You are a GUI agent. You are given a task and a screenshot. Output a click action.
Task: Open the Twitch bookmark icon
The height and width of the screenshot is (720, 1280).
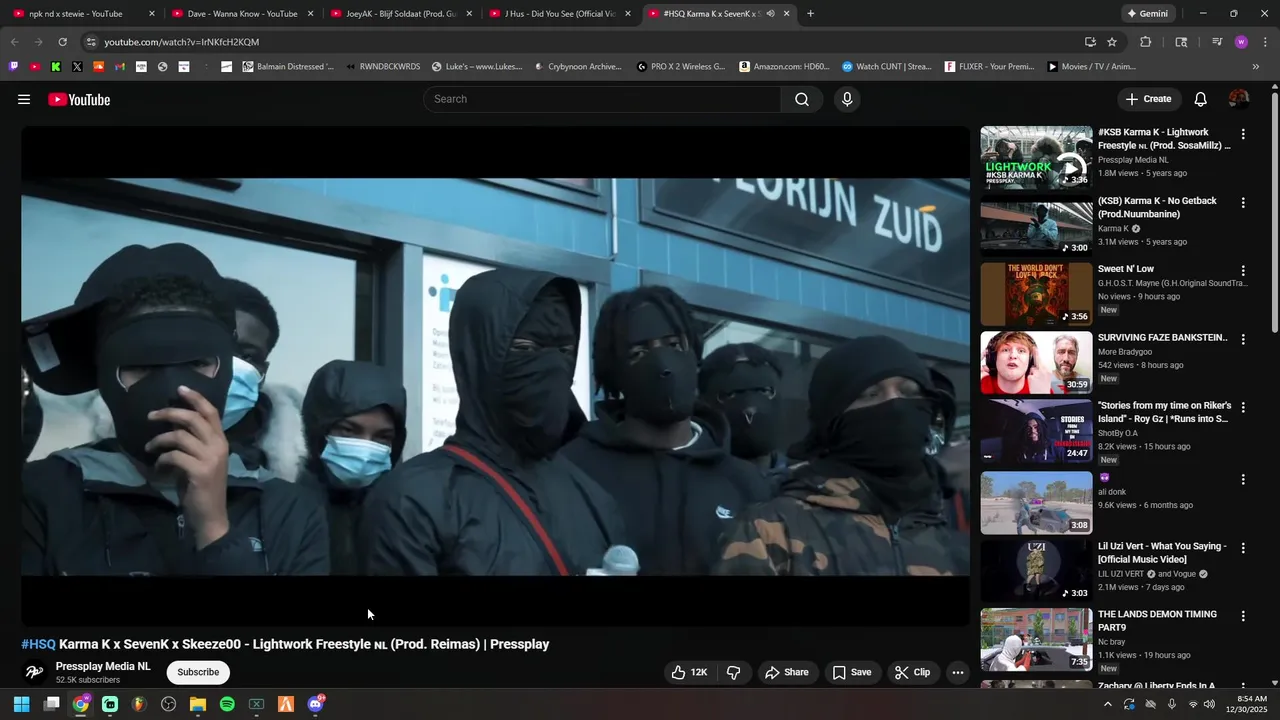(x=13, y=67)
